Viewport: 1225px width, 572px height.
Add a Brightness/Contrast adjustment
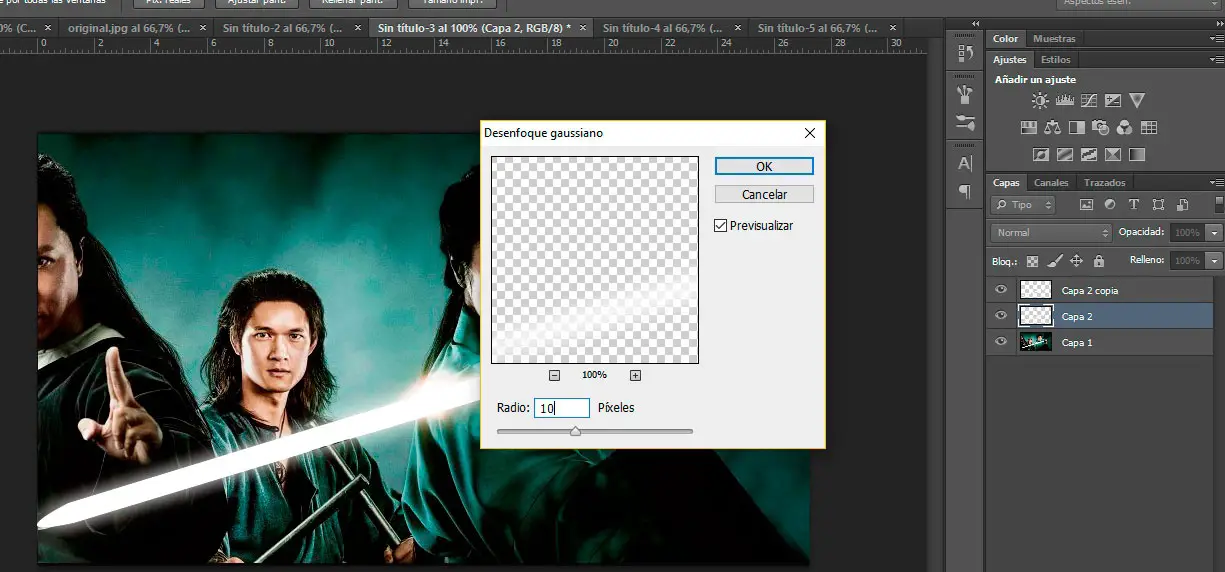[x=1041, y=101]
